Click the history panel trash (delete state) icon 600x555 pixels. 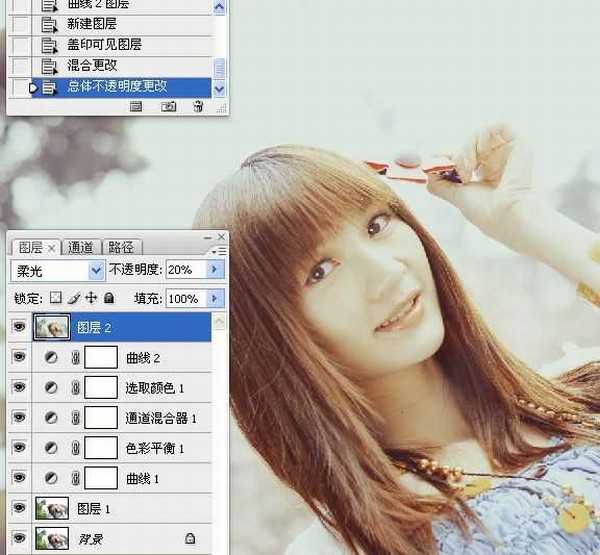[197, 106]
